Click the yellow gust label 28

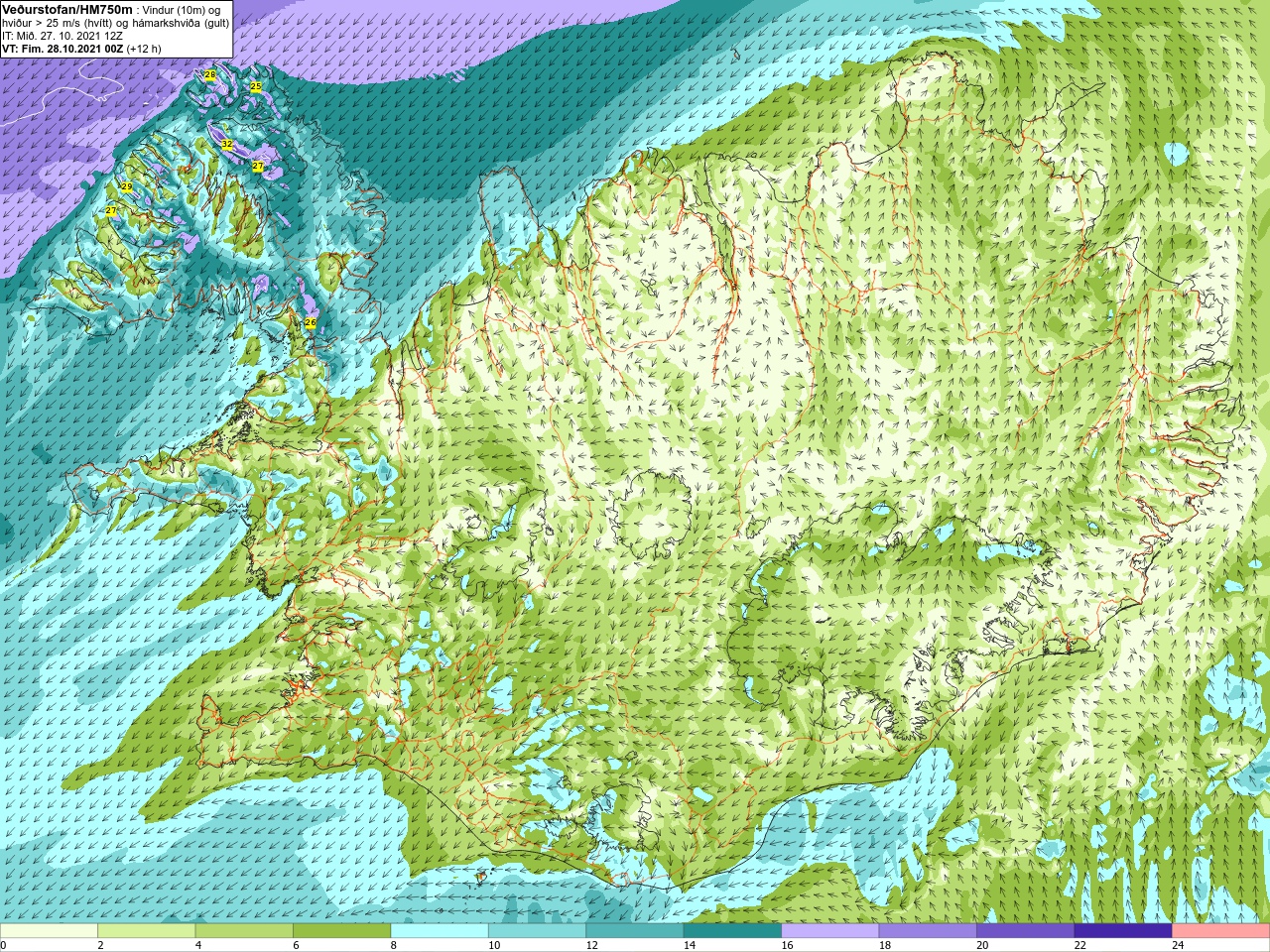209,75
